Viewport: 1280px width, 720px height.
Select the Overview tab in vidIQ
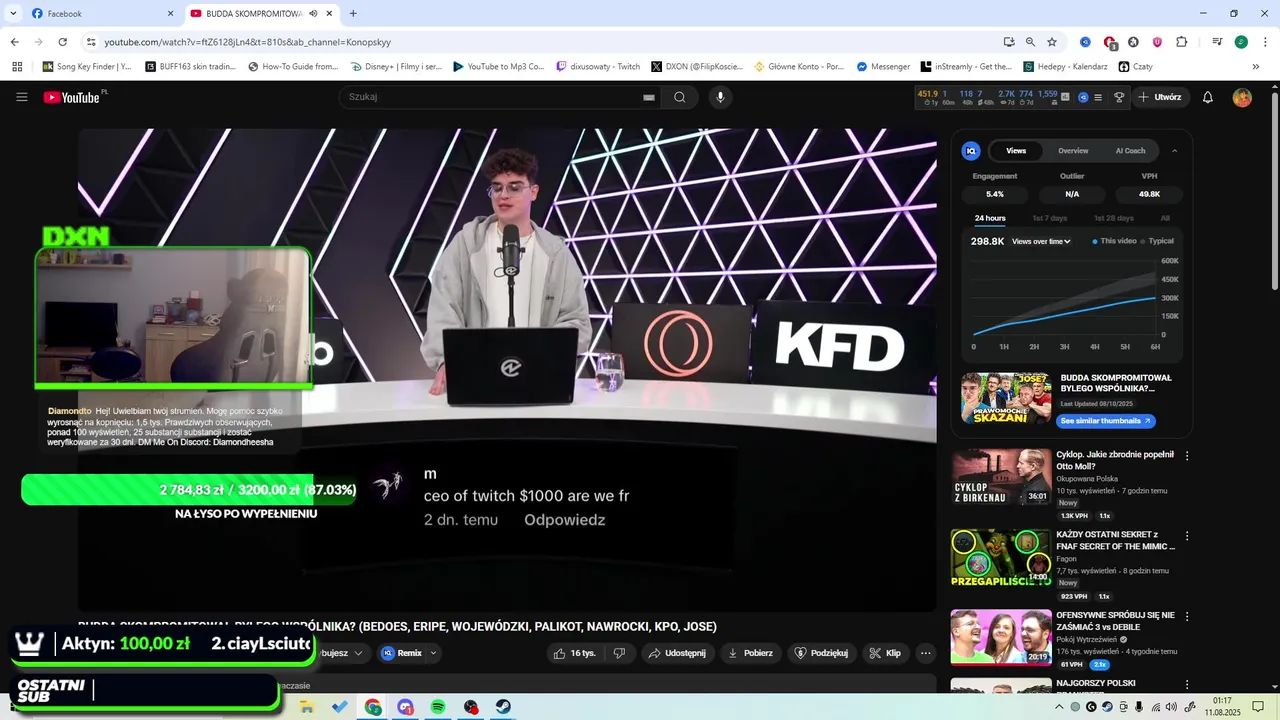click(x=1073, y=151)
